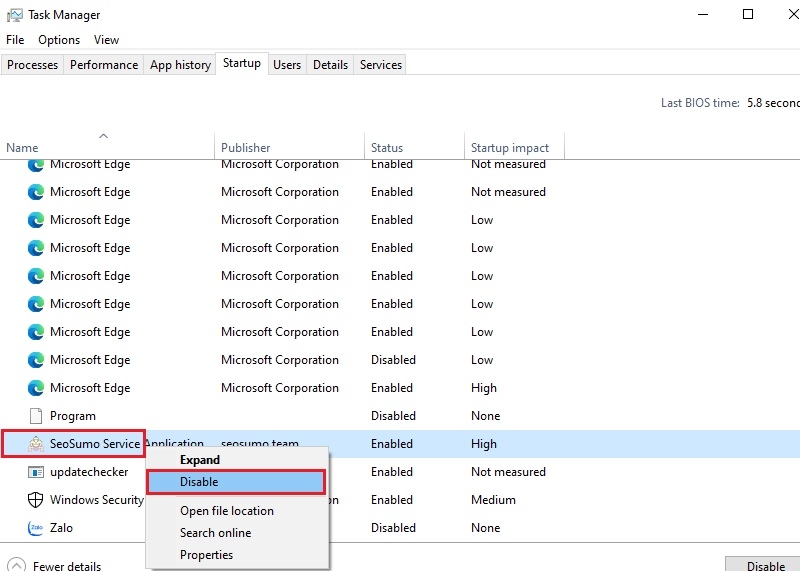The image size is (800, 571).
Task: Click the Fewer details chevron circle icon
Action: coord(16,565)
